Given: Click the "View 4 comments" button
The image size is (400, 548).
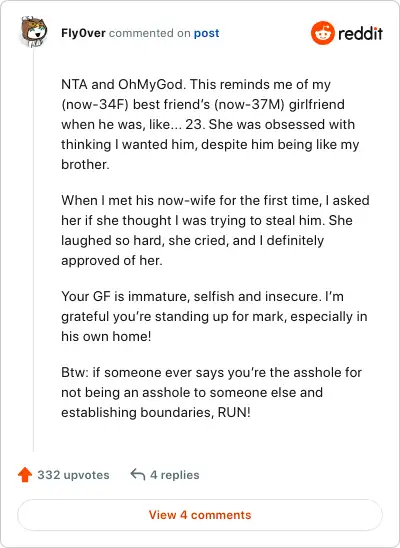Looking at the screenshot, I should (200, 515).
